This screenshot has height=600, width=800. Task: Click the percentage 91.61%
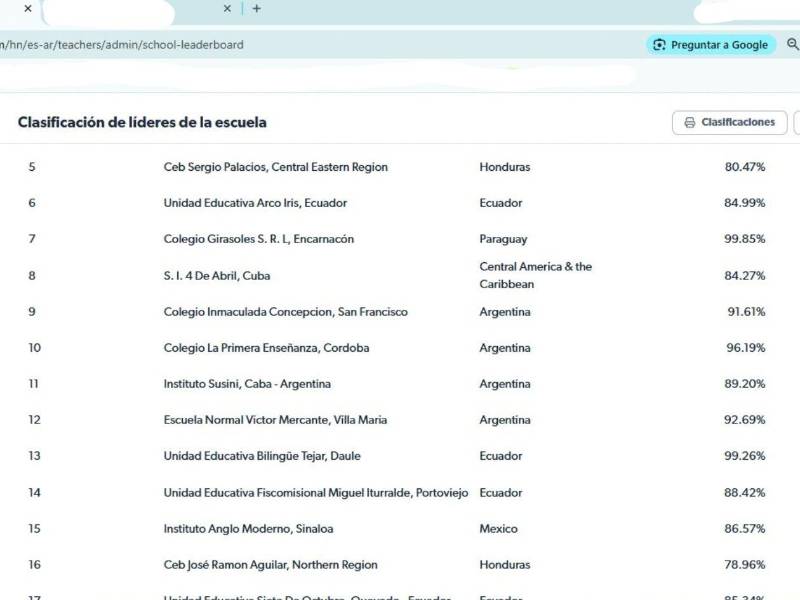746,312
